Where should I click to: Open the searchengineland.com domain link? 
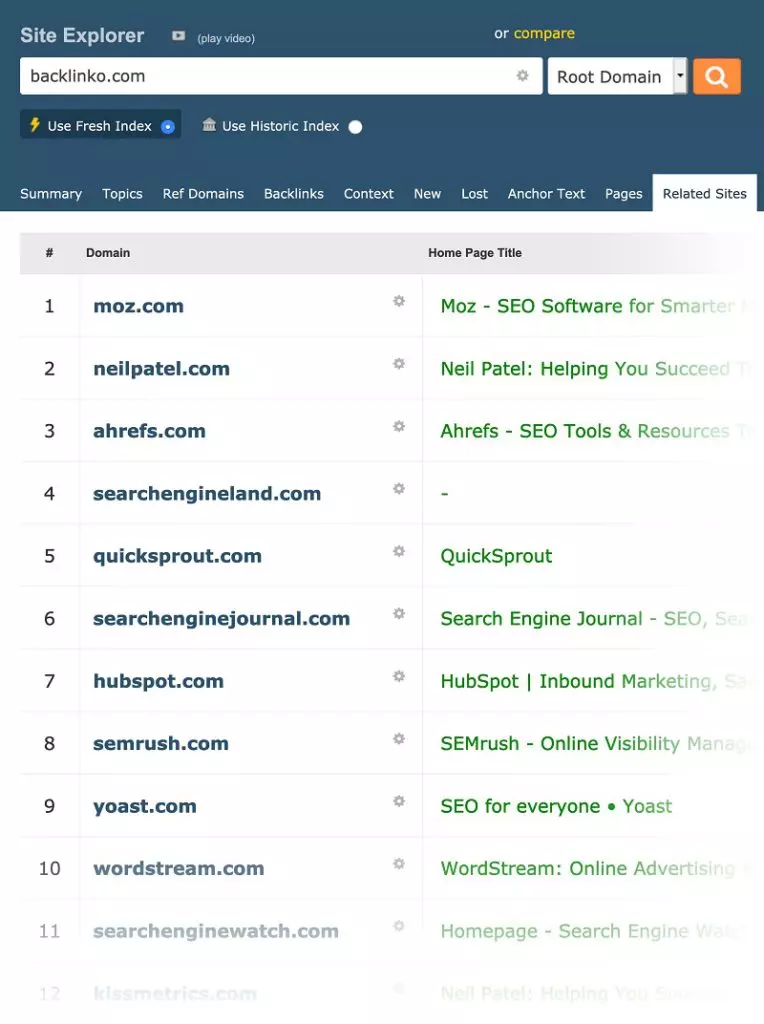tap(207, 494)
